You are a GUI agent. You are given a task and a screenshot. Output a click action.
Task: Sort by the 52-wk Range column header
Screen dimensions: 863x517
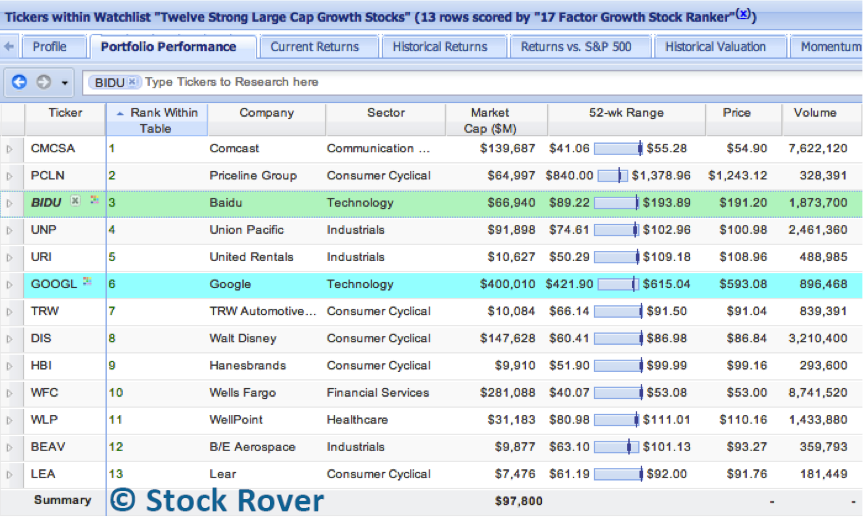click(x=626, y=120)
